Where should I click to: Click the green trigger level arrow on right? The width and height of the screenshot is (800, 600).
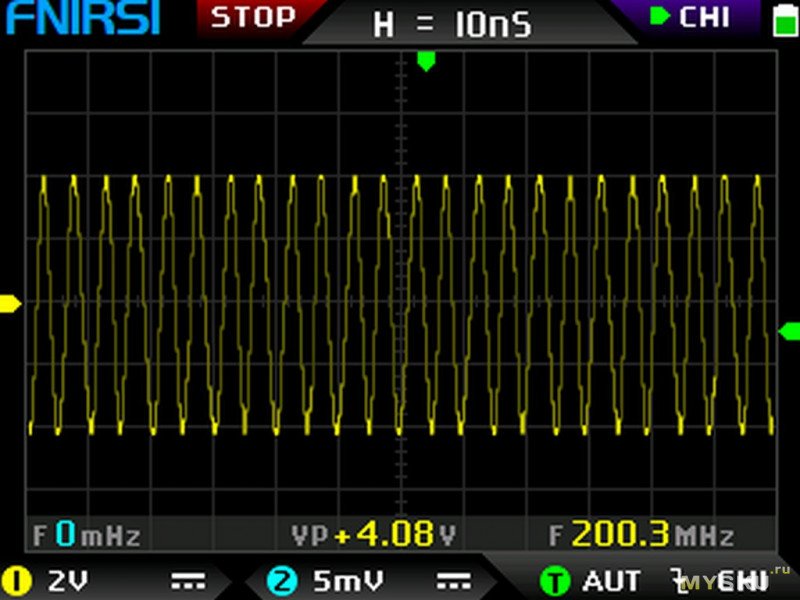(788, 331)
